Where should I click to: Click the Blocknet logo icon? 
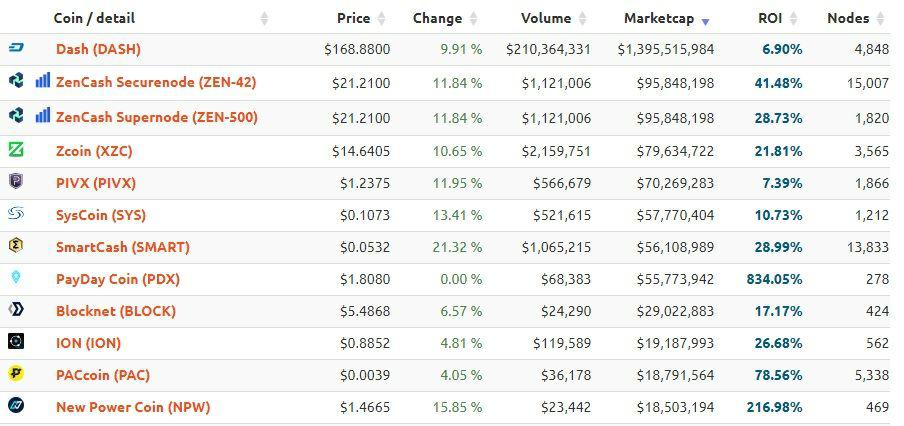(x=16, y=310)
